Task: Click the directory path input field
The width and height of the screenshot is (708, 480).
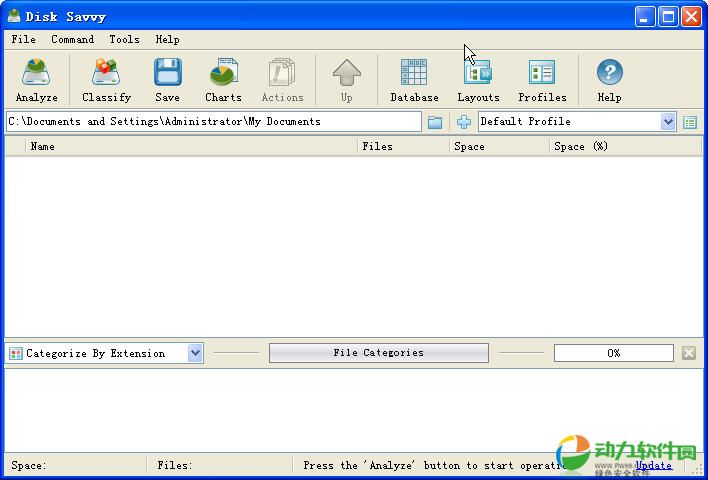Action: click(x=213, y=122)
